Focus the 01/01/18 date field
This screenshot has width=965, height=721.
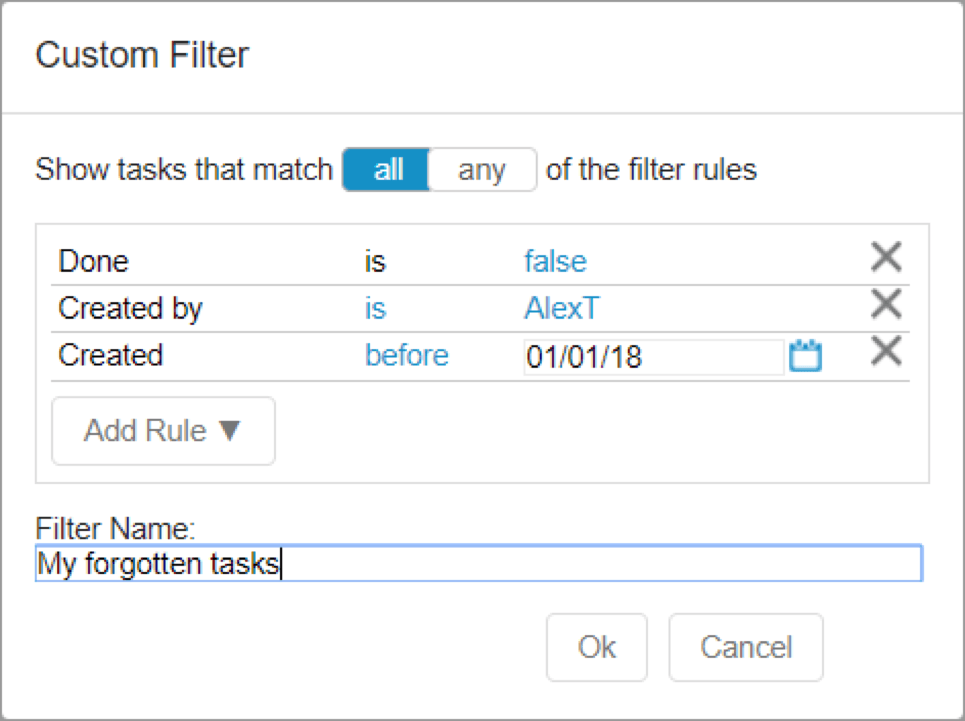654,356
